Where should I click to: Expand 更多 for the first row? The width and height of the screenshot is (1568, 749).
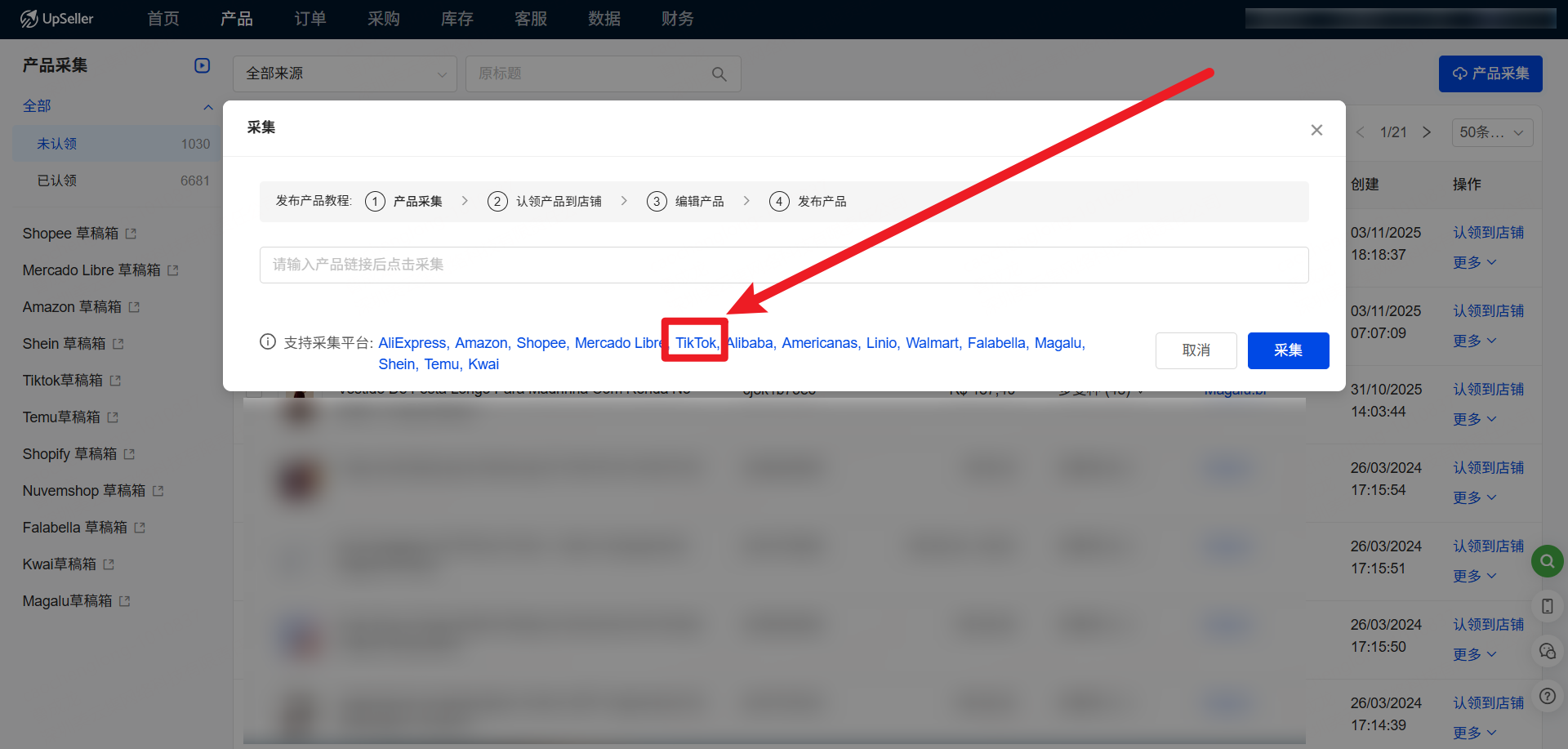[x=1474, y=262]
